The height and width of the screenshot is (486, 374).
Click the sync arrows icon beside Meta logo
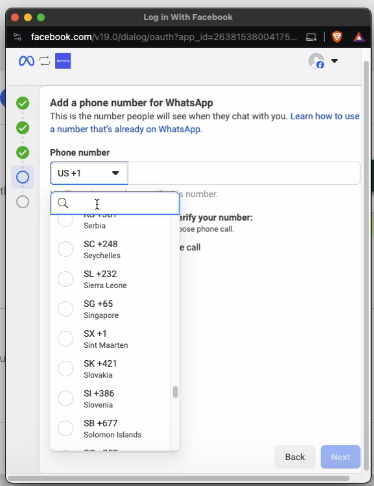click(45, 61)
